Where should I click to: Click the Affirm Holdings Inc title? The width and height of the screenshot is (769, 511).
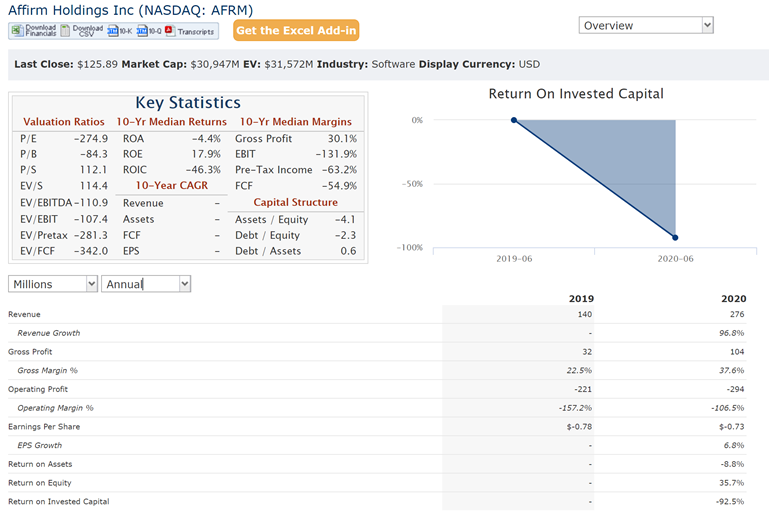pyautogui.click(x=130, y=10)
